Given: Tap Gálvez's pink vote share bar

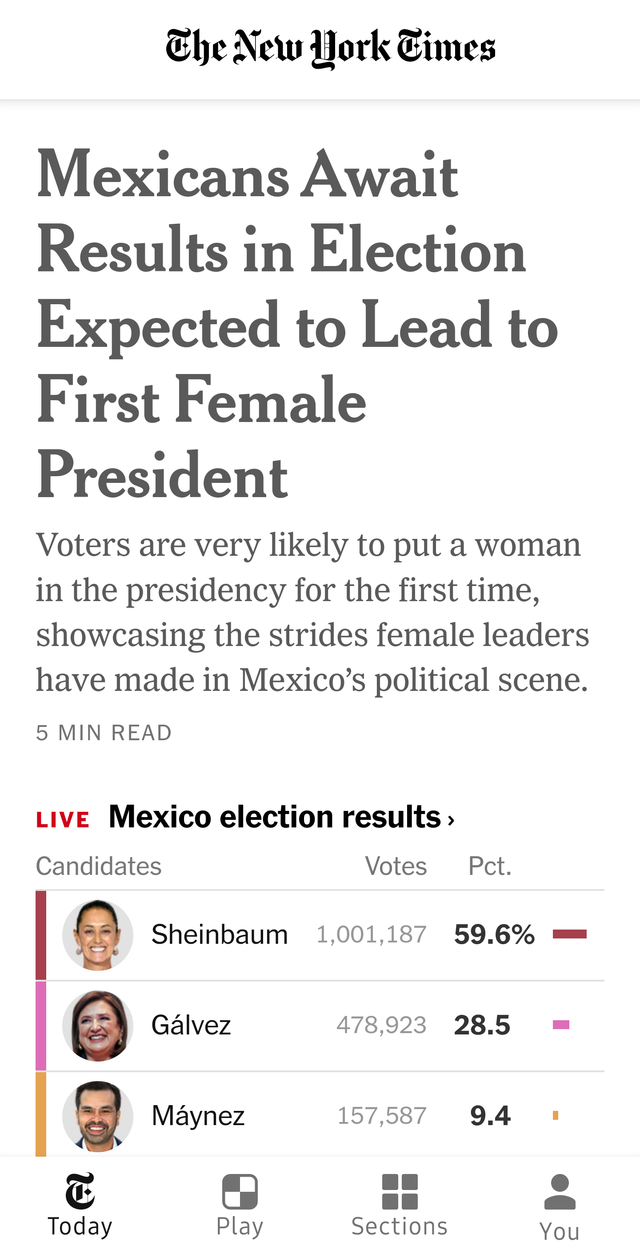Looking at the screenshot, I should click(561, 1025).
